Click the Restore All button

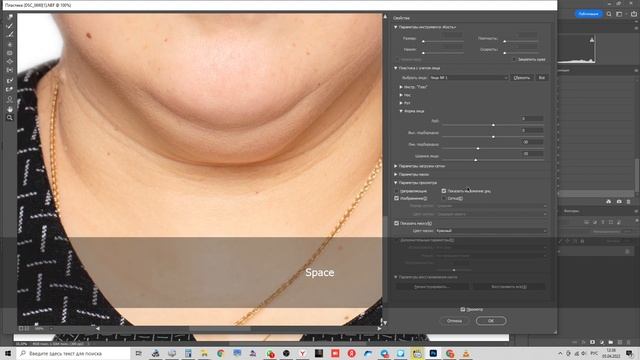(509, 287)
